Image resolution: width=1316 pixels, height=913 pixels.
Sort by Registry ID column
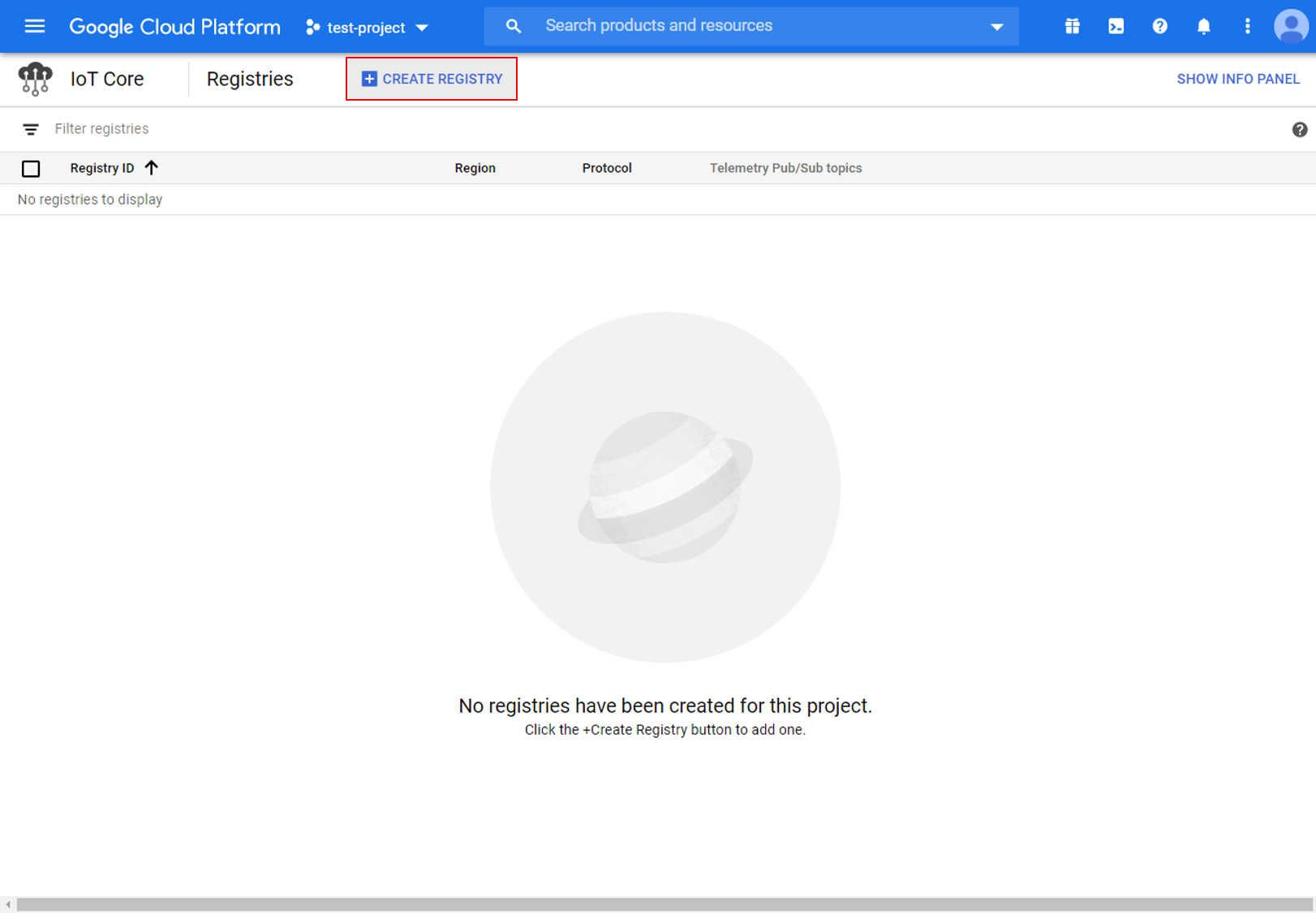(102, 168)
